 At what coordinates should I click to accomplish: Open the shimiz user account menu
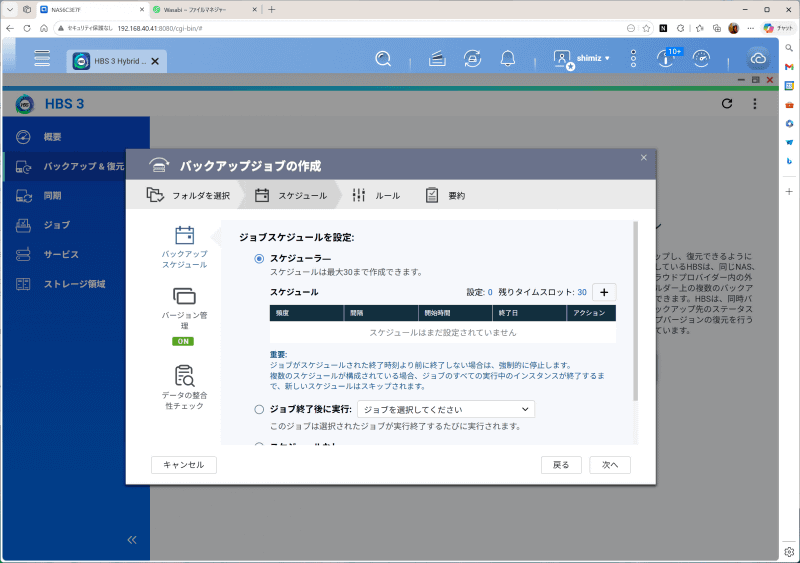582,59
